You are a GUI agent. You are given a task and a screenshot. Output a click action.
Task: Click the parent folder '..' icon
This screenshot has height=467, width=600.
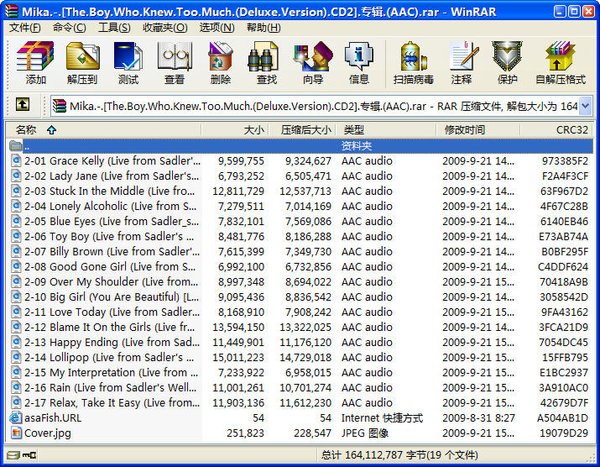(x=16, y=146)
